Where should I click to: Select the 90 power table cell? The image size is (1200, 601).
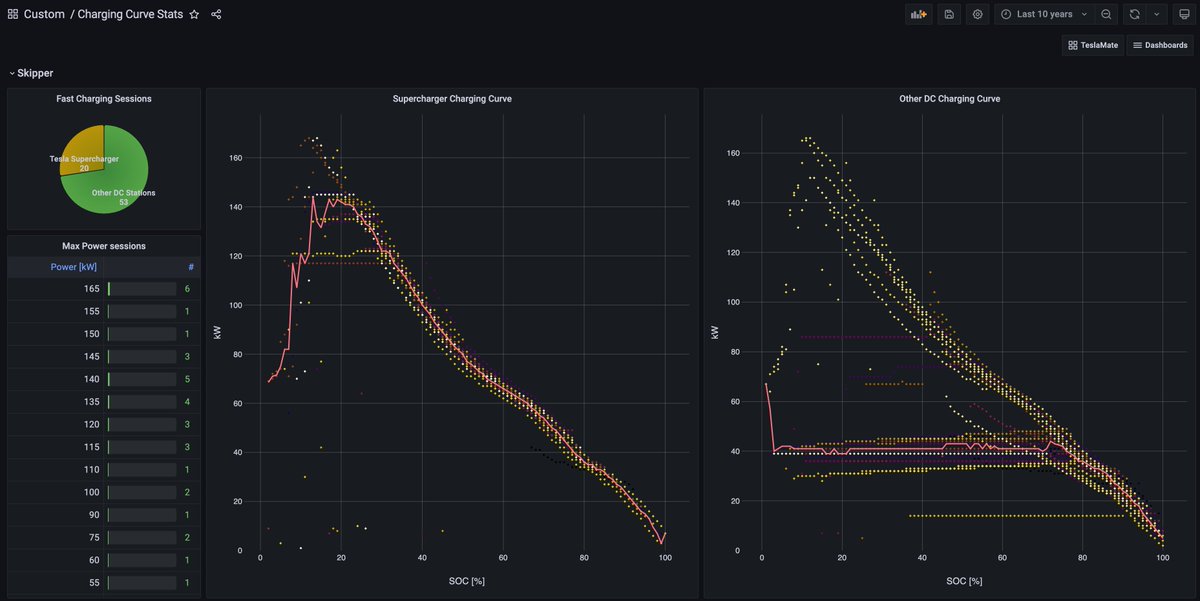coord(55,514)
